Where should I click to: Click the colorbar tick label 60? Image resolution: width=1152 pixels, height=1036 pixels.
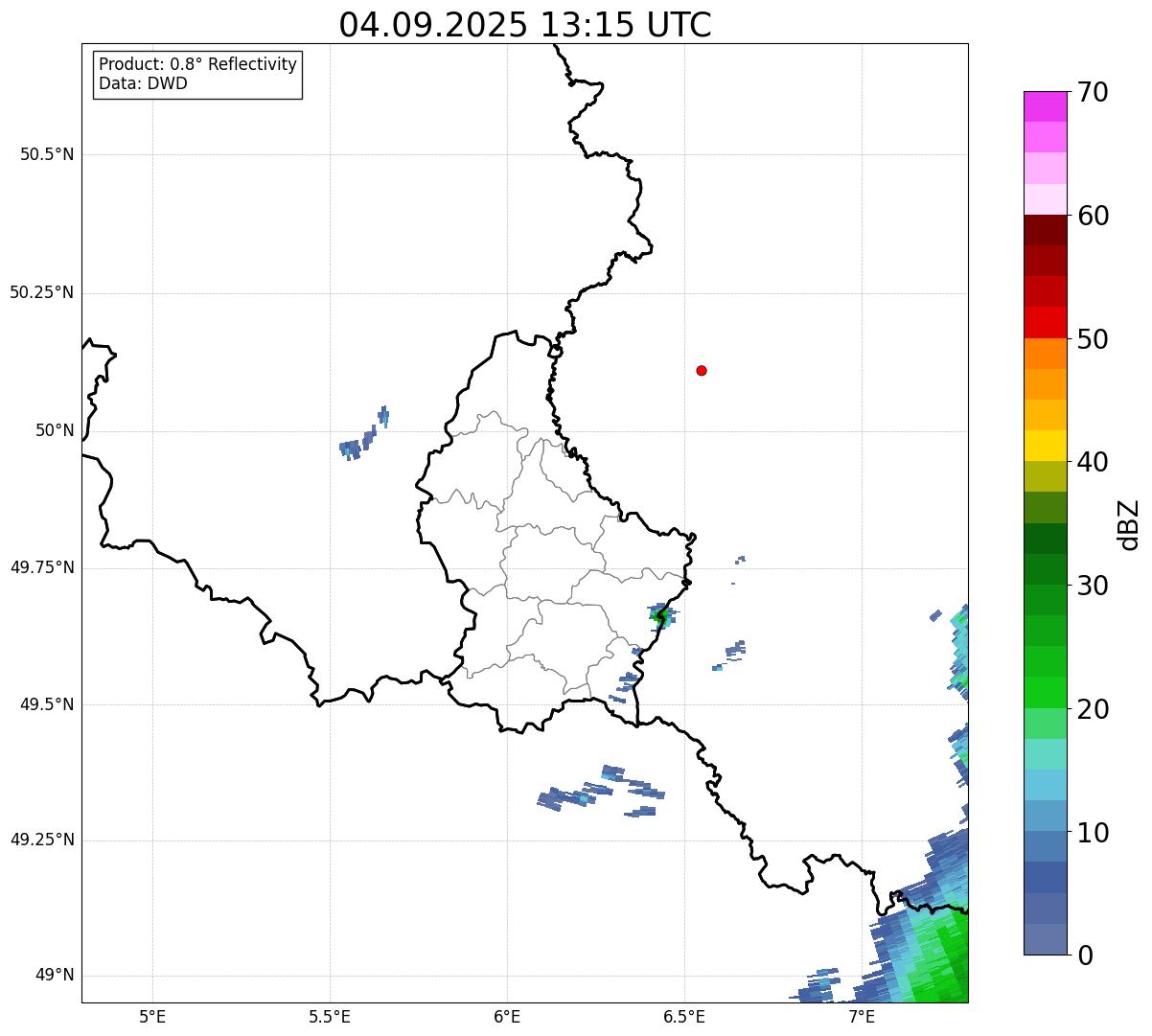click(1093, 216)
